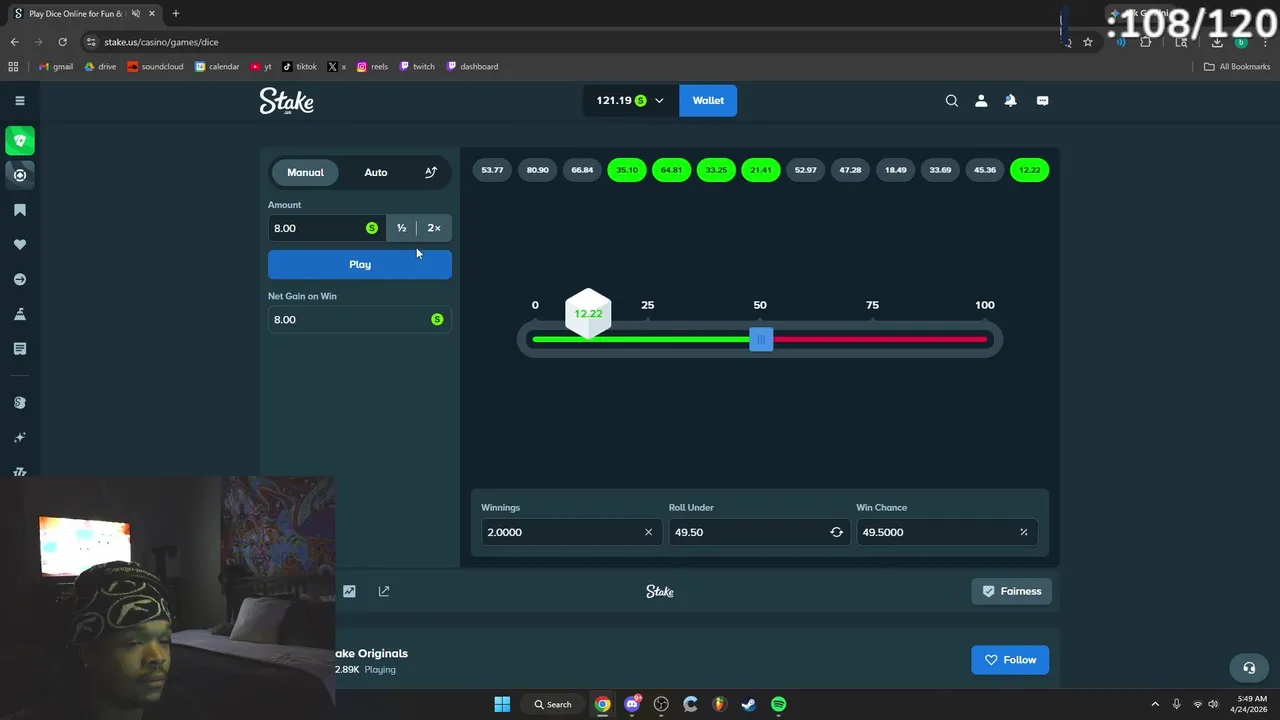Click the Net Gain on Win field

click(x=360, y=319)
